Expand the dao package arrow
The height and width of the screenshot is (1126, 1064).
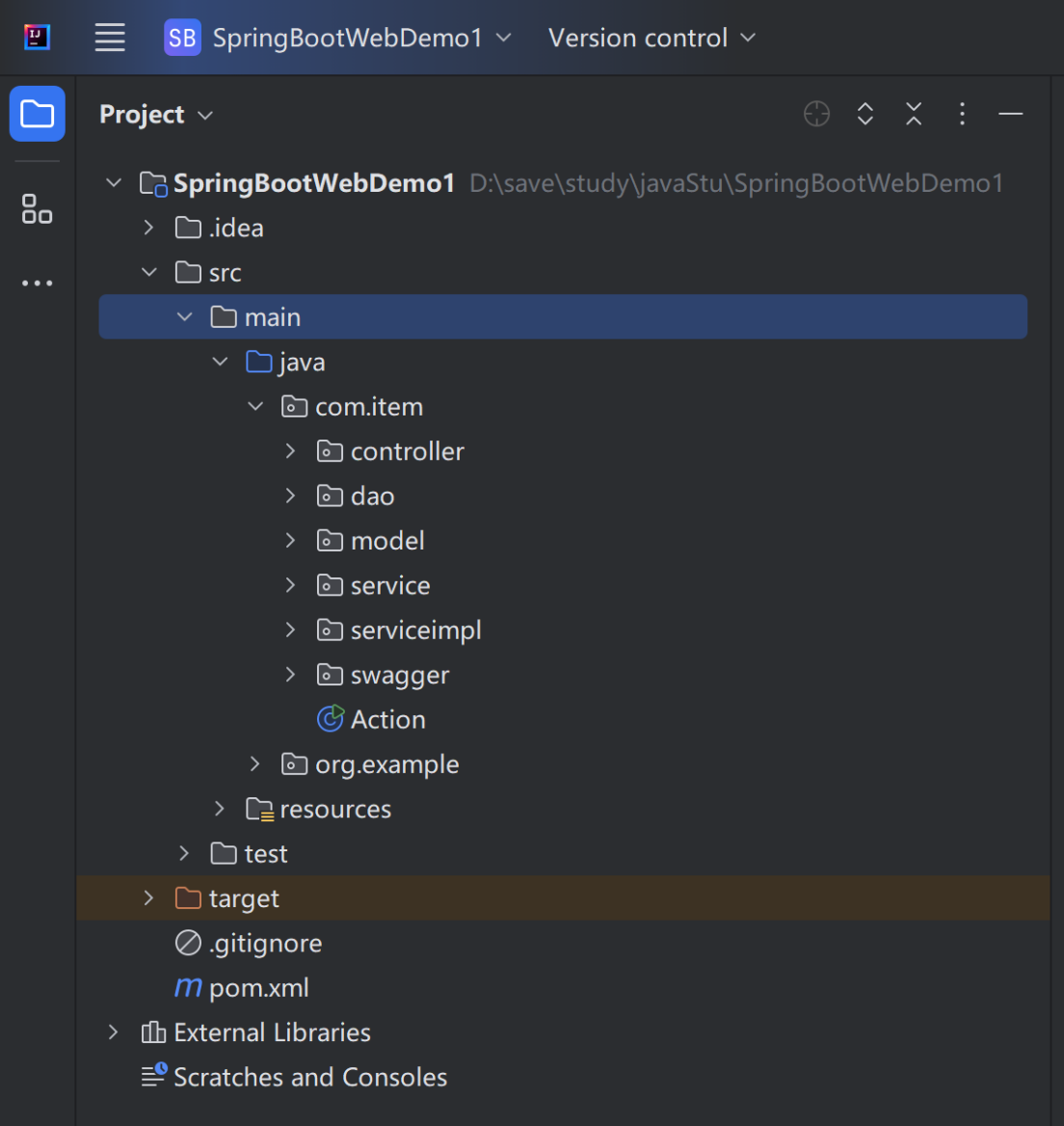coord(291,496)
